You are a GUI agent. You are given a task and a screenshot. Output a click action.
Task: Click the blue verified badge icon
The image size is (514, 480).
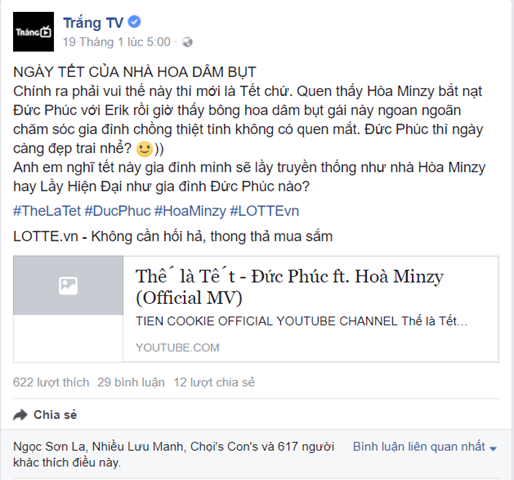(134, 22)
